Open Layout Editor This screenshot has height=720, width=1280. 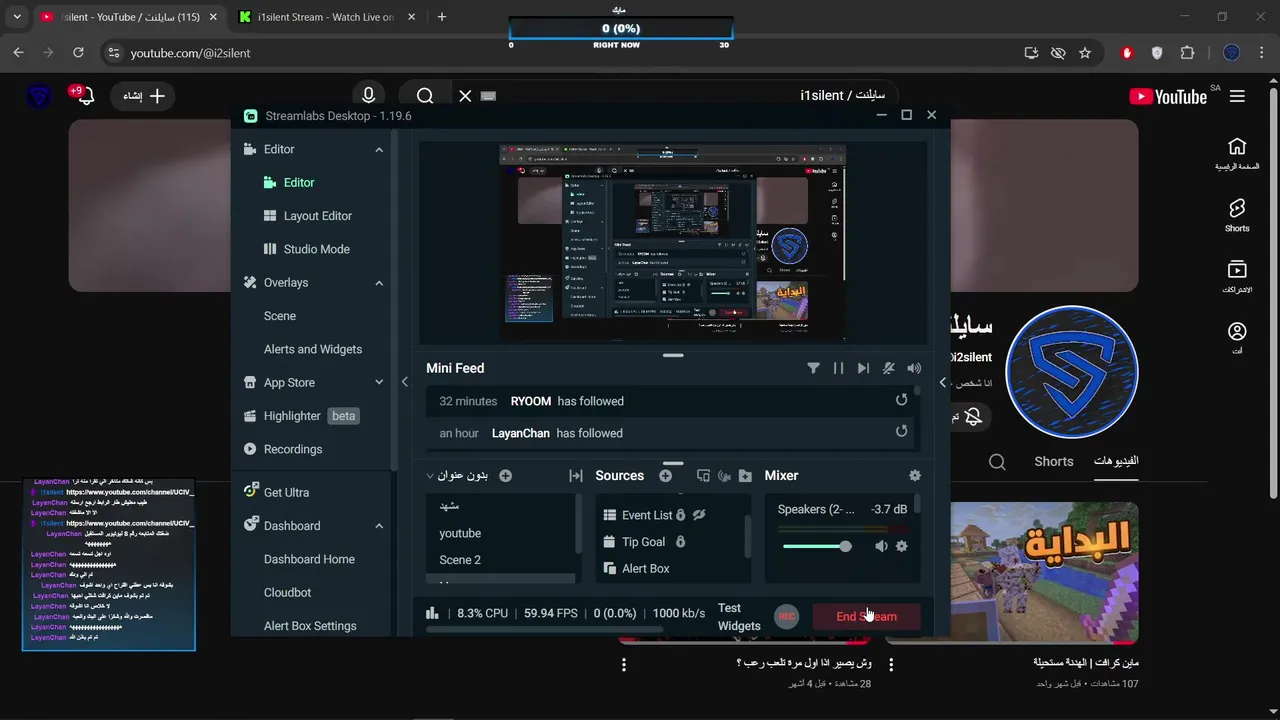(x=308, y=216)
